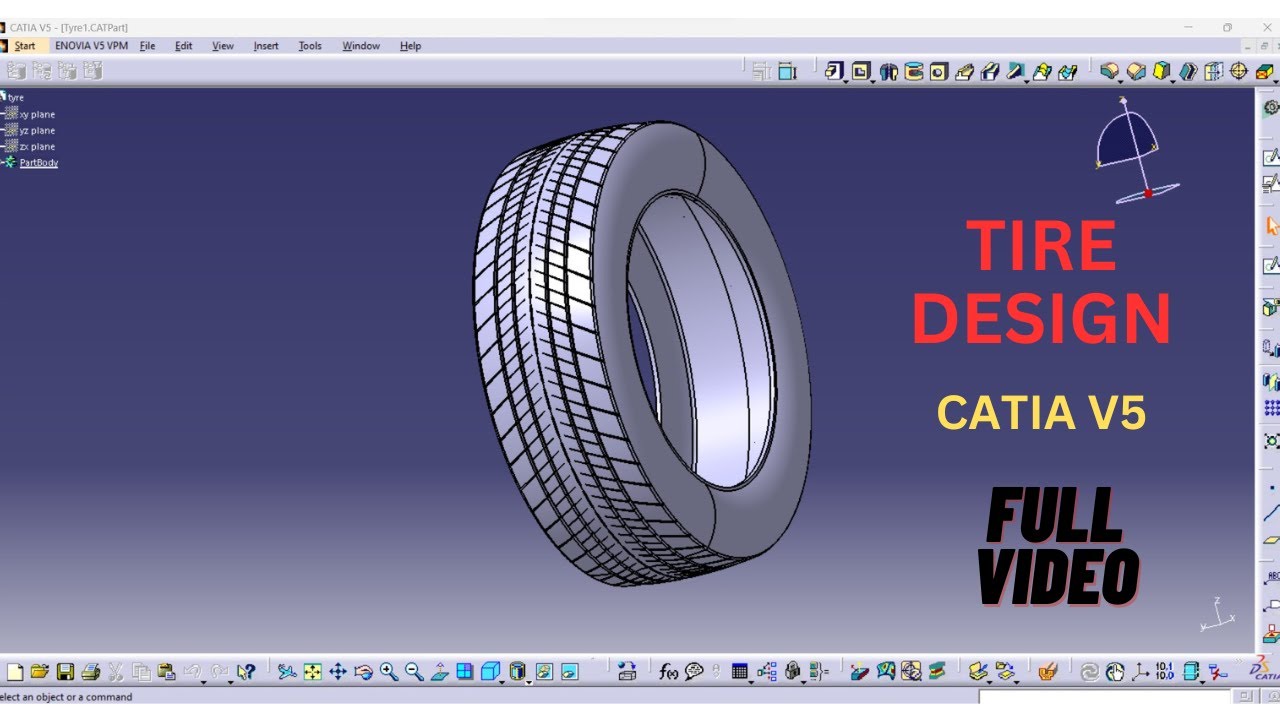Select the Hole tool
Image resolution: width=1280 pixels, height=720 pixels.
938,70
